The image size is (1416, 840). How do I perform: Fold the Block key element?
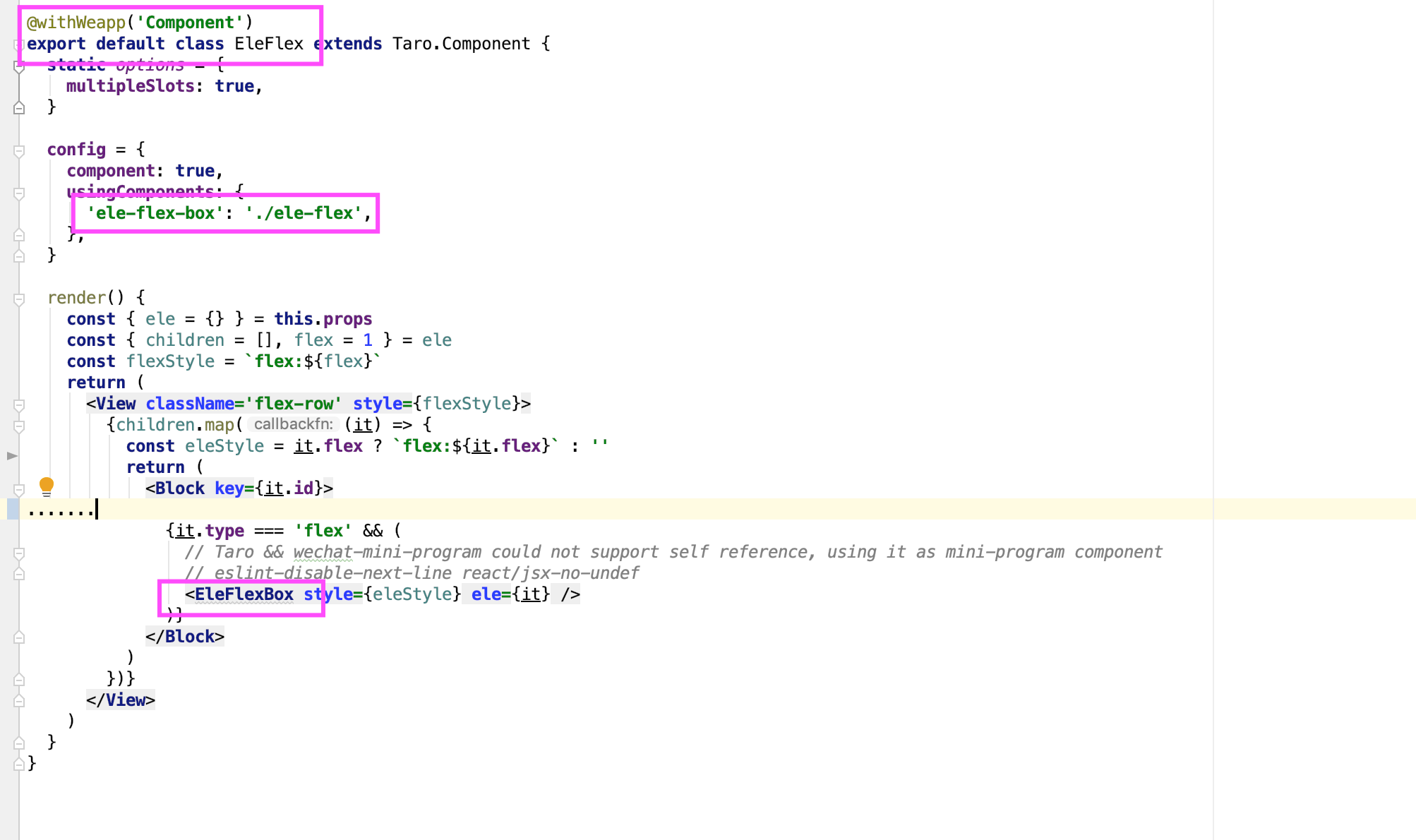[x=19, y=488]
